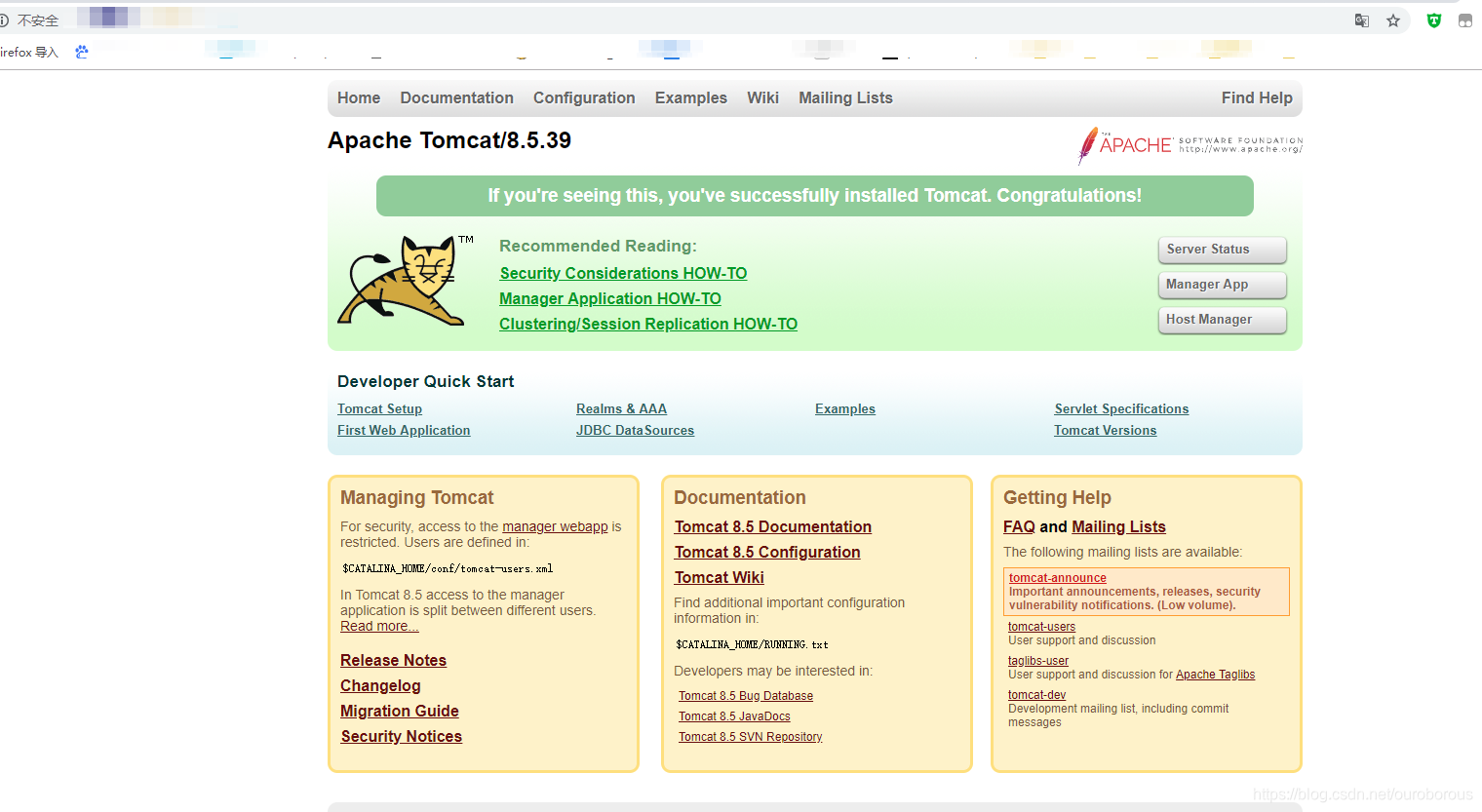1482x812 pixels.
Task: Click the Read more... link
Action: [x=379, y=626]
